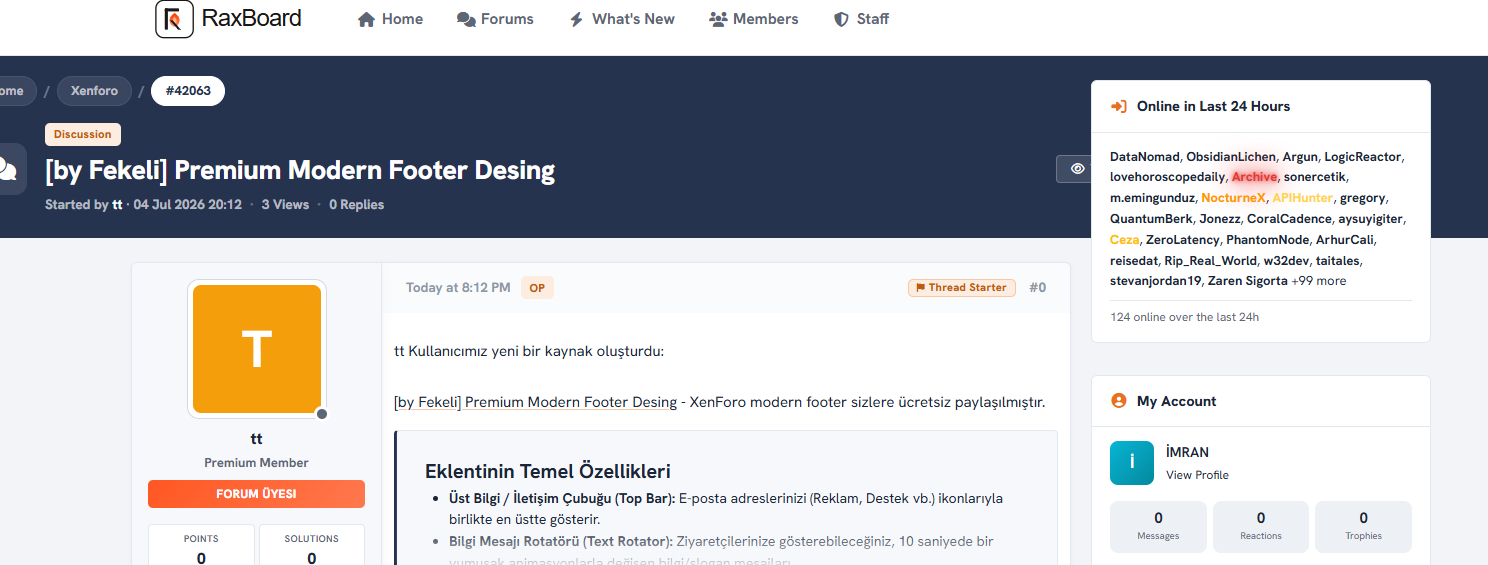Viewport: 1488px width, 565px height.
Task: Open the Staff page
Action: tap(861, 19)
